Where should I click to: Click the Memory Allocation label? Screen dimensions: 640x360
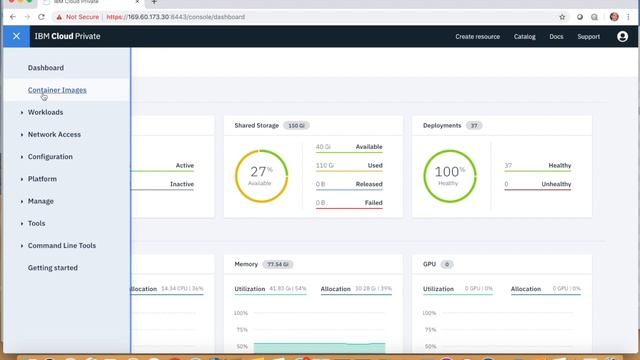pos(336,289)
